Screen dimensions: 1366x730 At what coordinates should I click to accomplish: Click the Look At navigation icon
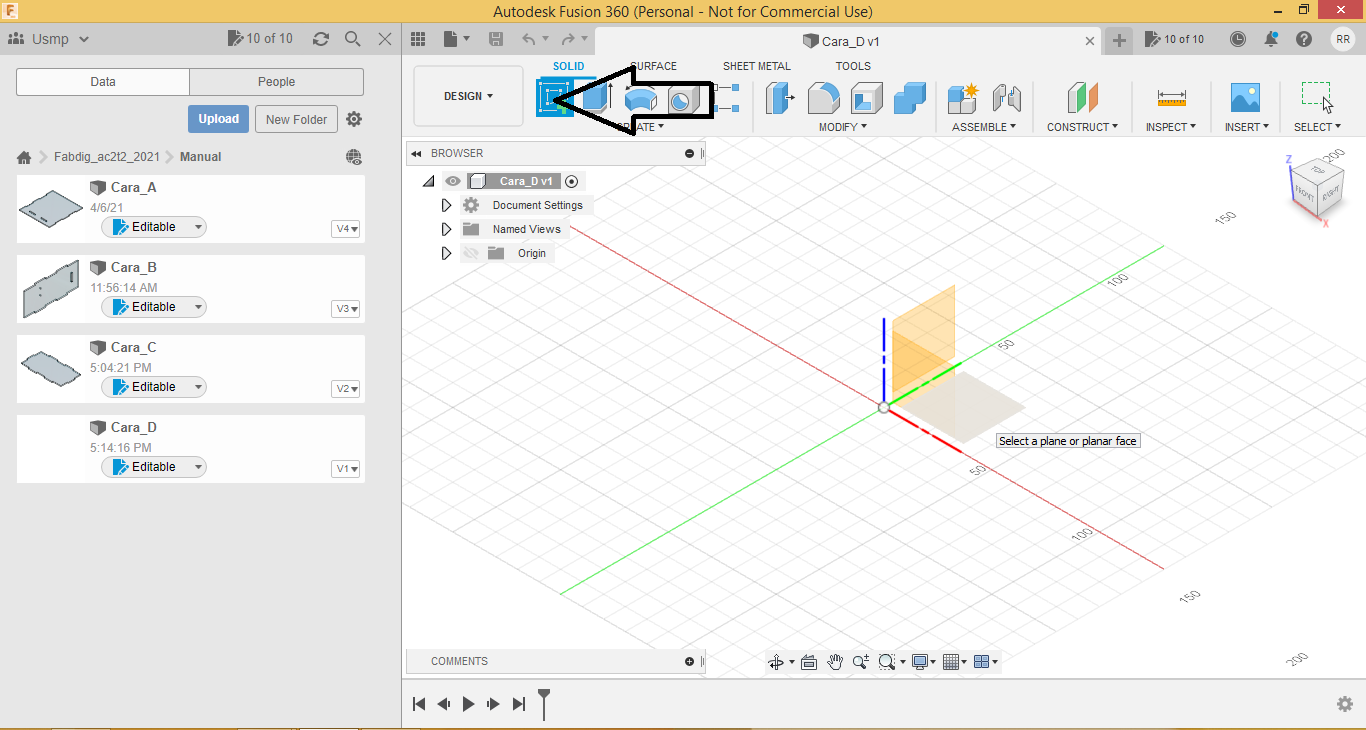[x=809, y=662]
